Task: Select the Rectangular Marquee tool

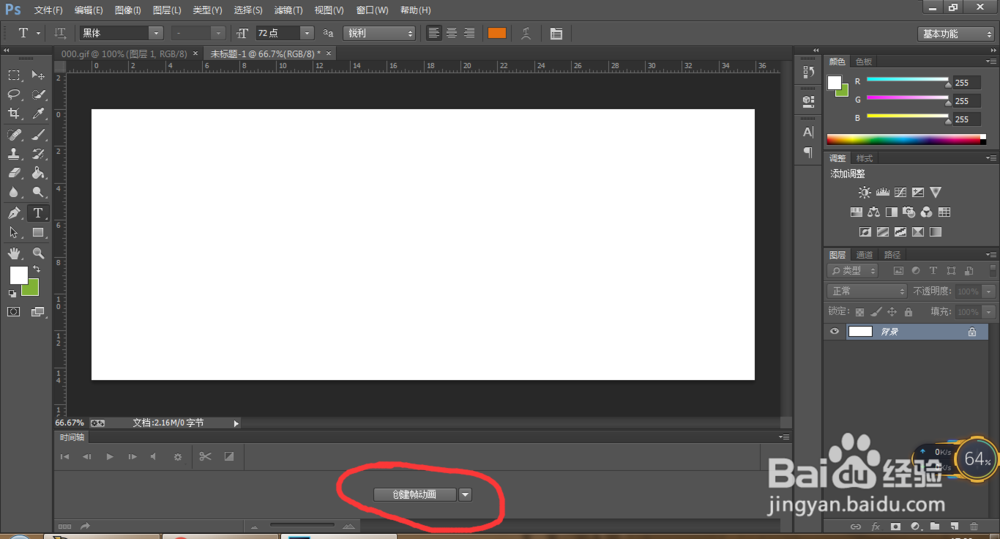Action: coord(13,75)
